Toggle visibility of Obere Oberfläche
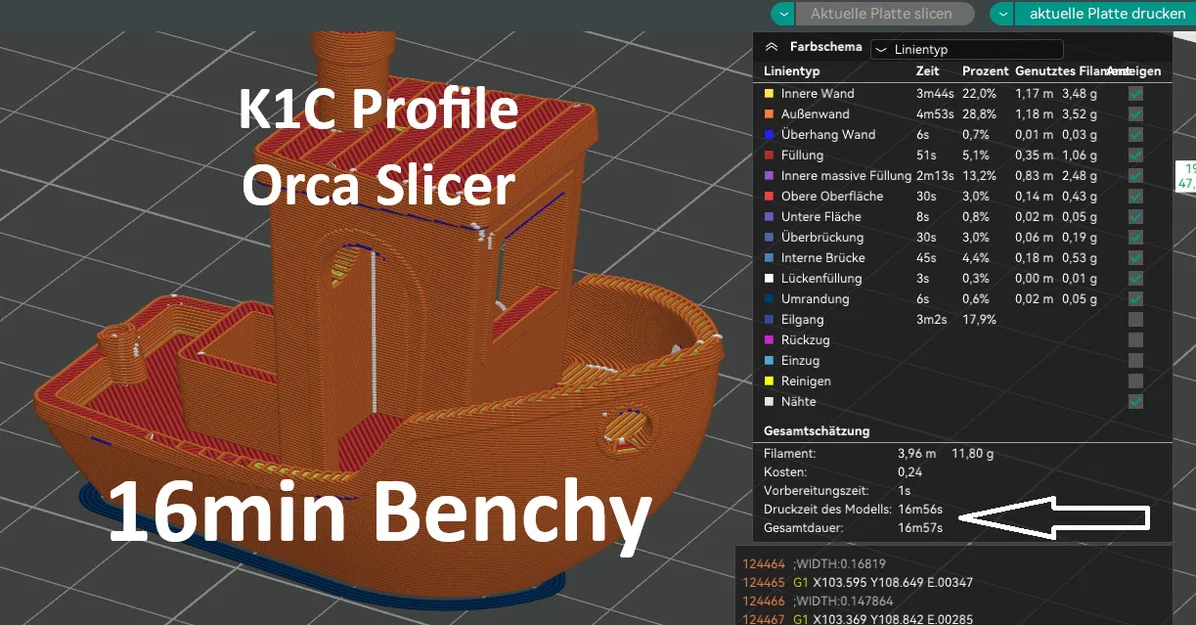1196x625 pixels. click(1136, 197)
